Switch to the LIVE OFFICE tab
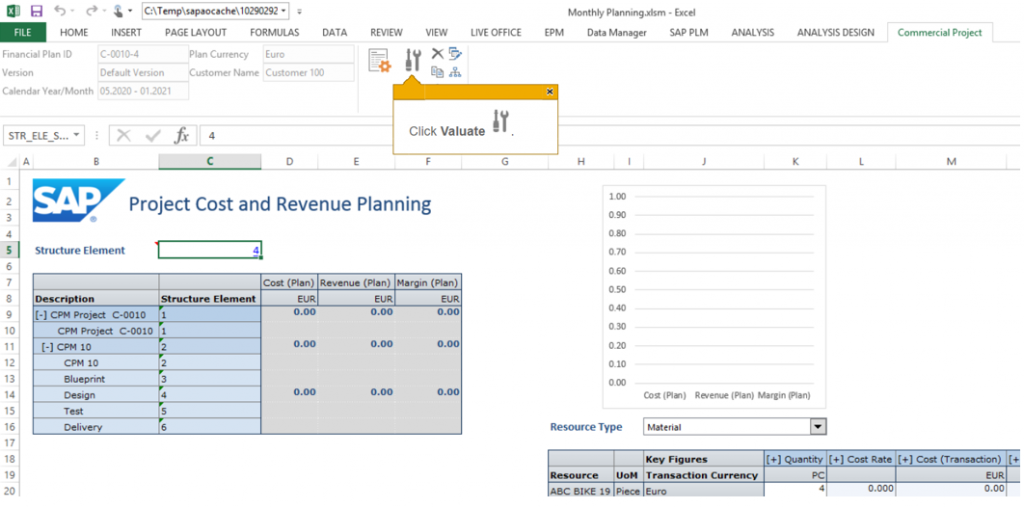1024x508 pixels. point(496,32)
